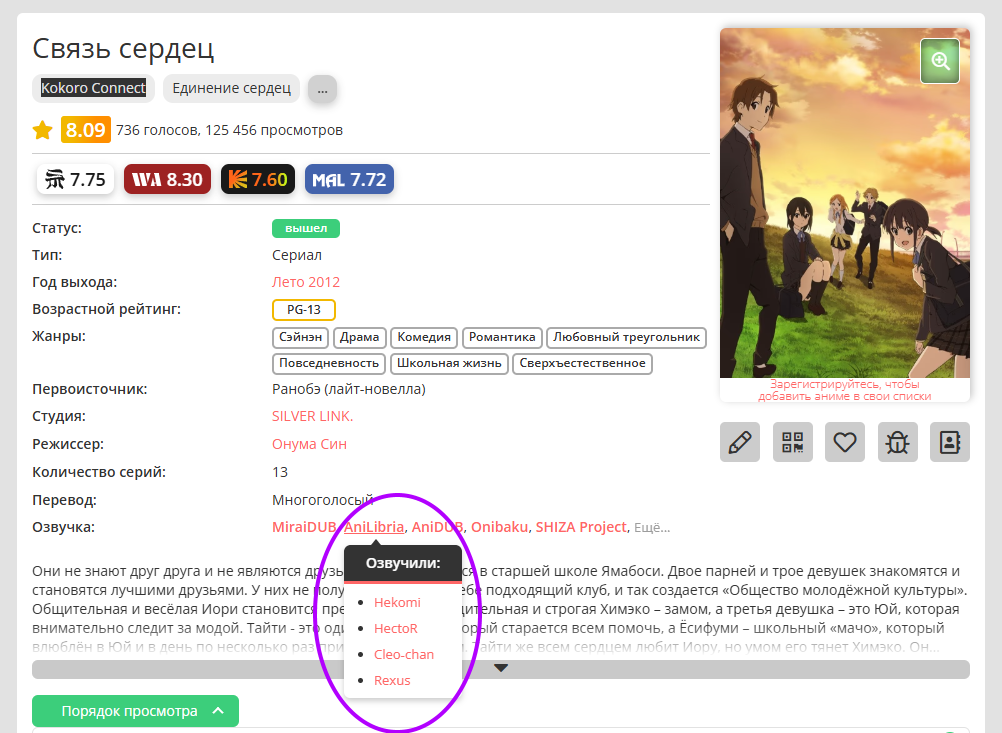Click the Shikimori 7.75 rating badge
This screenshot has width=1002, height=733.
click(76, 180)
